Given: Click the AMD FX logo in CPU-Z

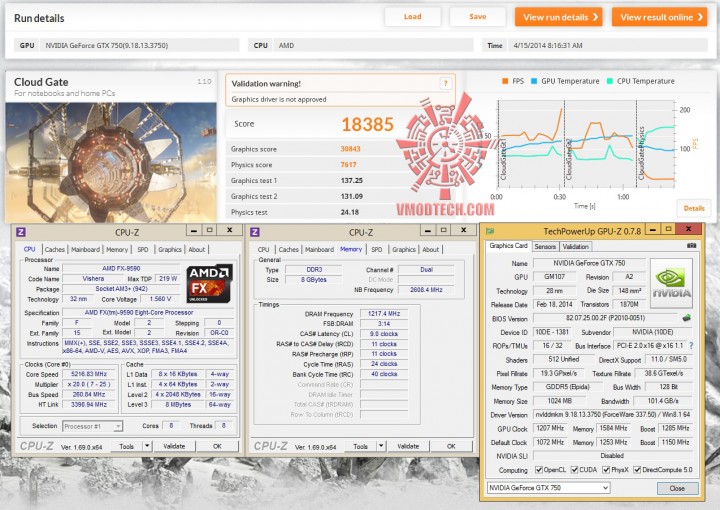Looking at the screenshot, I should pyautogui.click(x=209, y=283).
